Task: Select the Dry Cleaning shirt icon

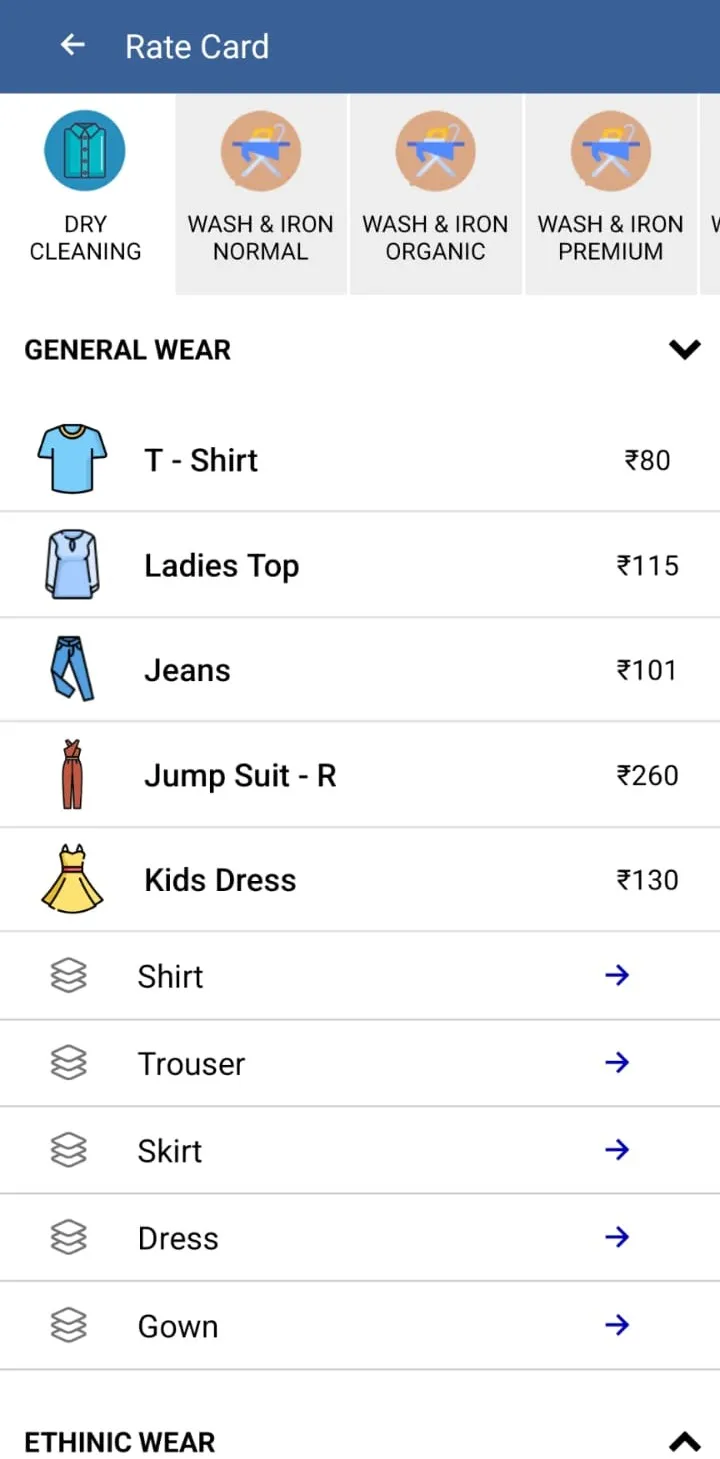Action: click(x=85, y=151)
